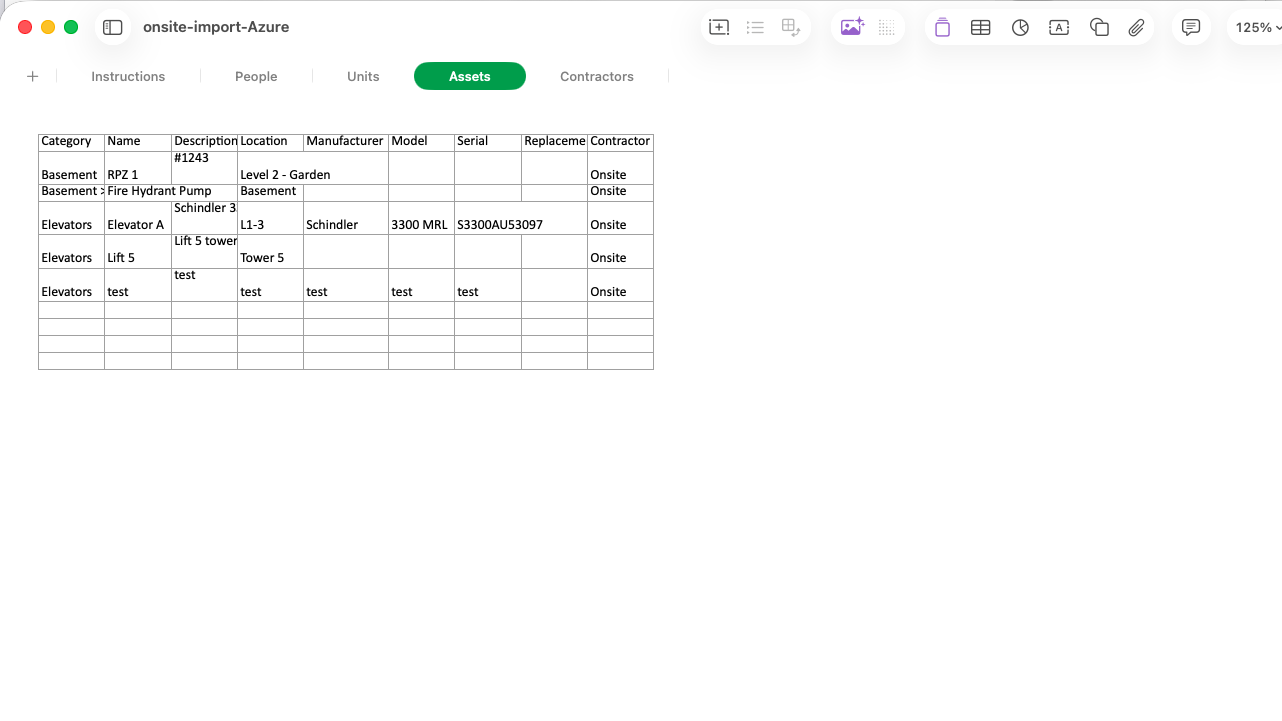This screenshot has width=1282, height=721.
Task: Select the Category header cell
Action: (x=71, y=142)
